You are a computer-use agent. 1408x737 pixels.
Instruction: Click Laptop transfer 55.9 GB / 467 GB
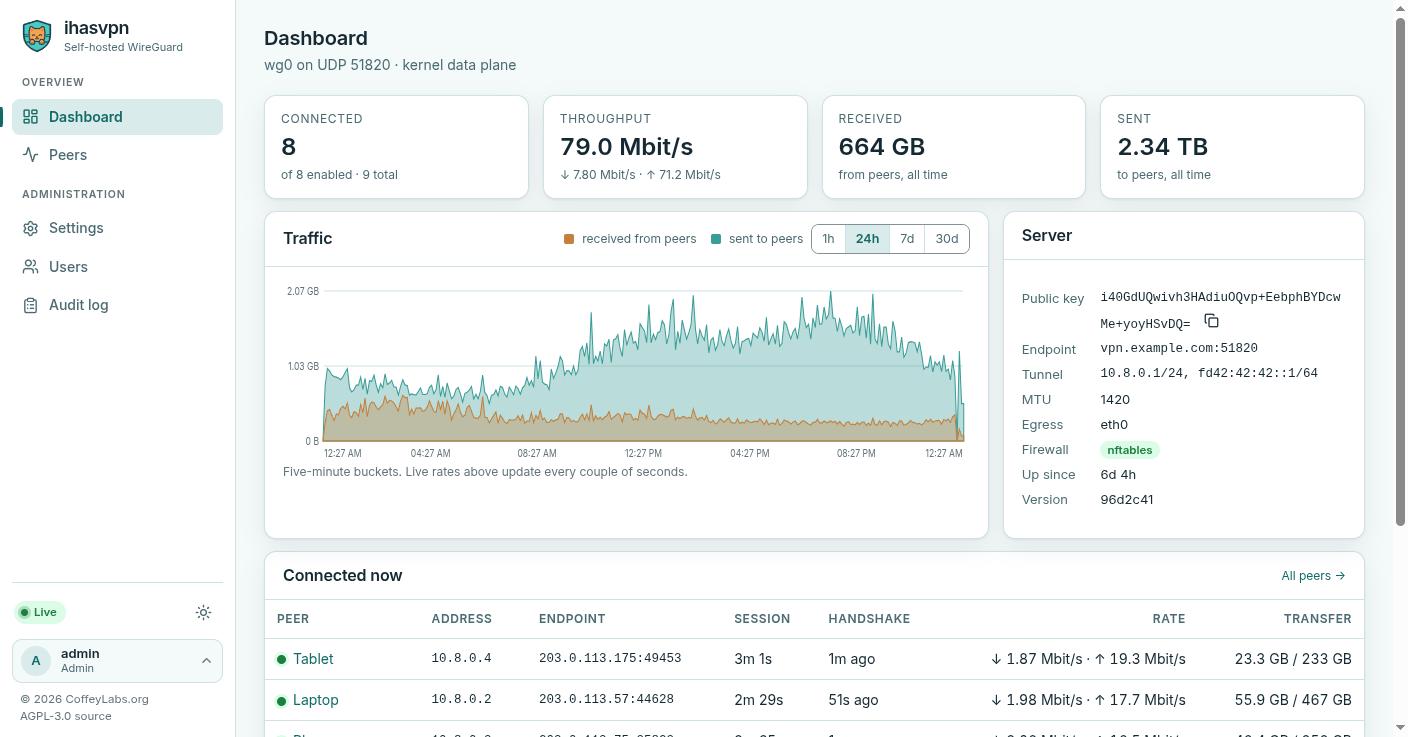(x=1293, y=700)
